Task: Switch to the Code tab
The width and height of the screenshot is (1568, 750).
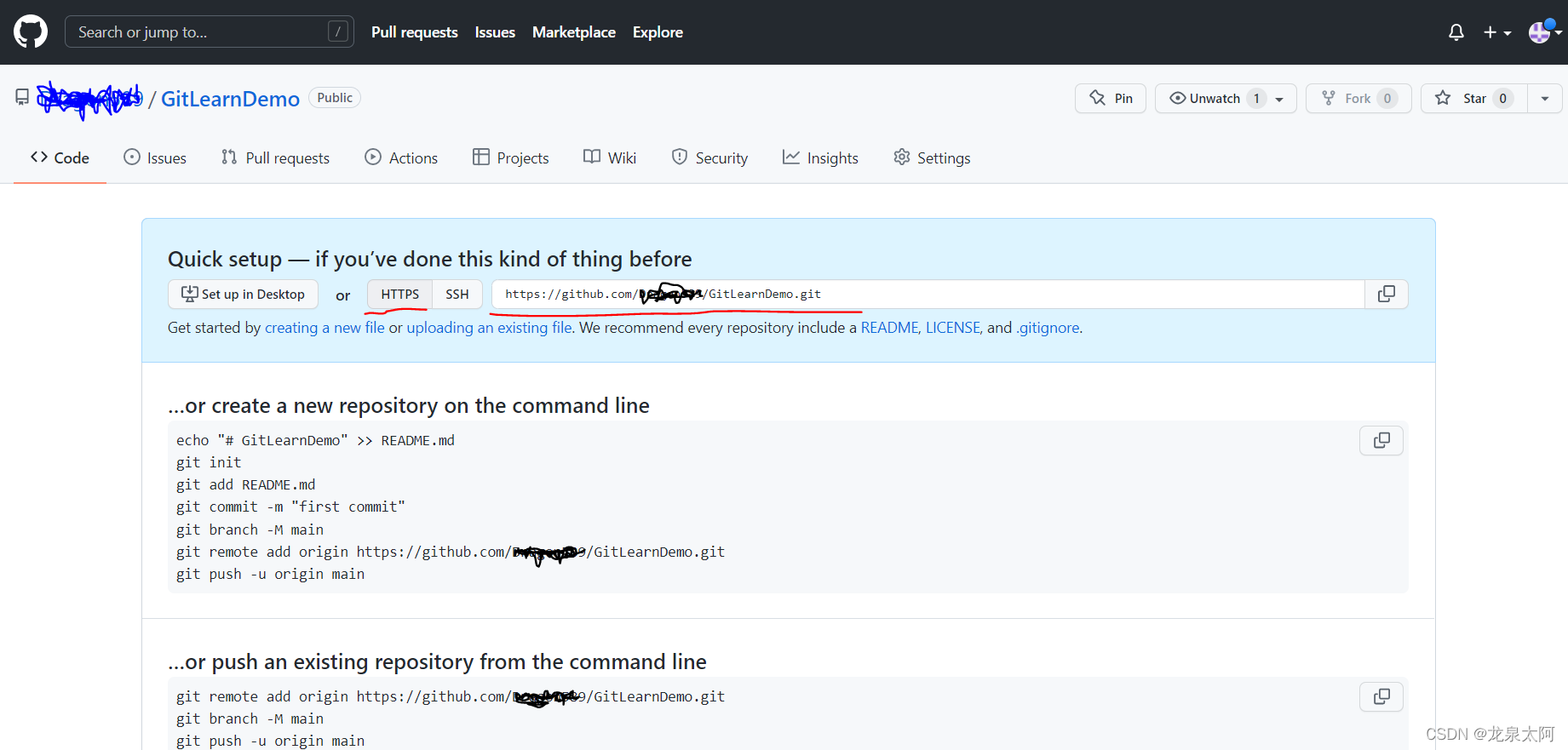Action: (x=60, y=157)
